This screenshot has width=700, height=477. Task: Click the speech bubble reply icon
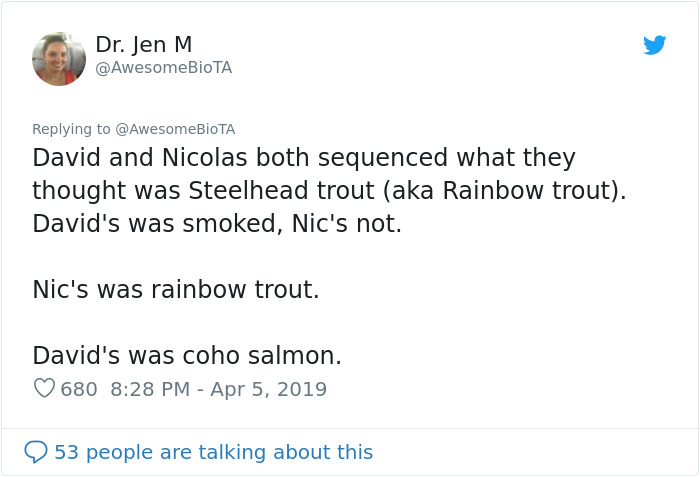36,452
